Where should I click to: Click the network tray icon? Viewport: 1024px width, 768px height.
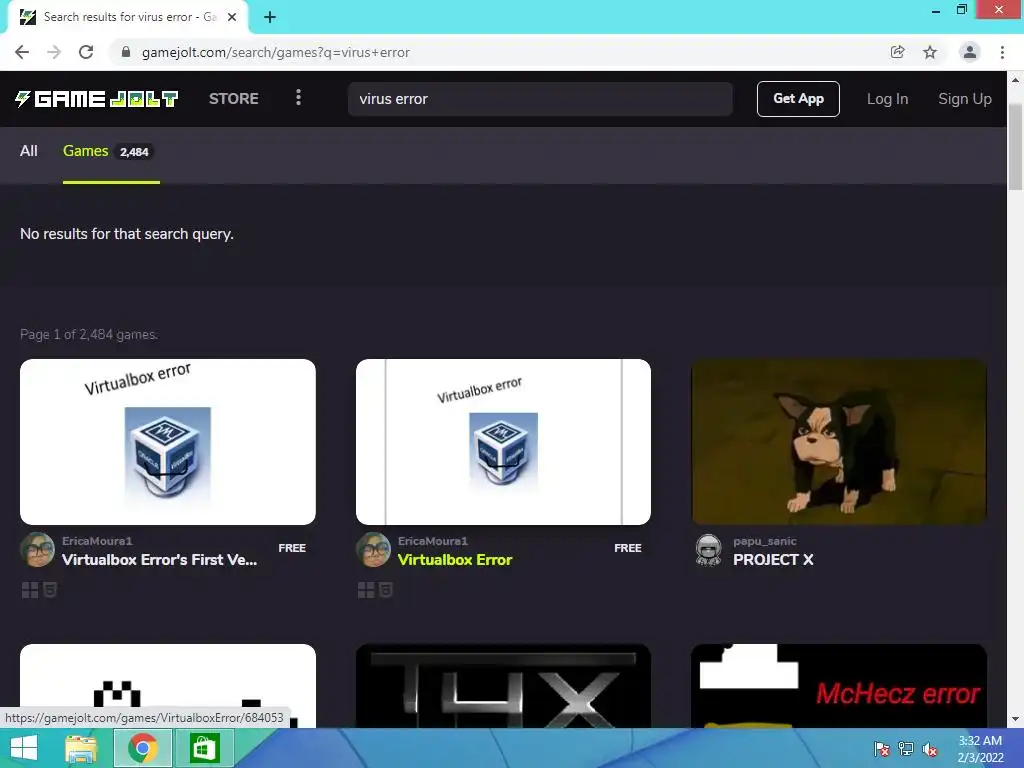click(x=906, y=748)
